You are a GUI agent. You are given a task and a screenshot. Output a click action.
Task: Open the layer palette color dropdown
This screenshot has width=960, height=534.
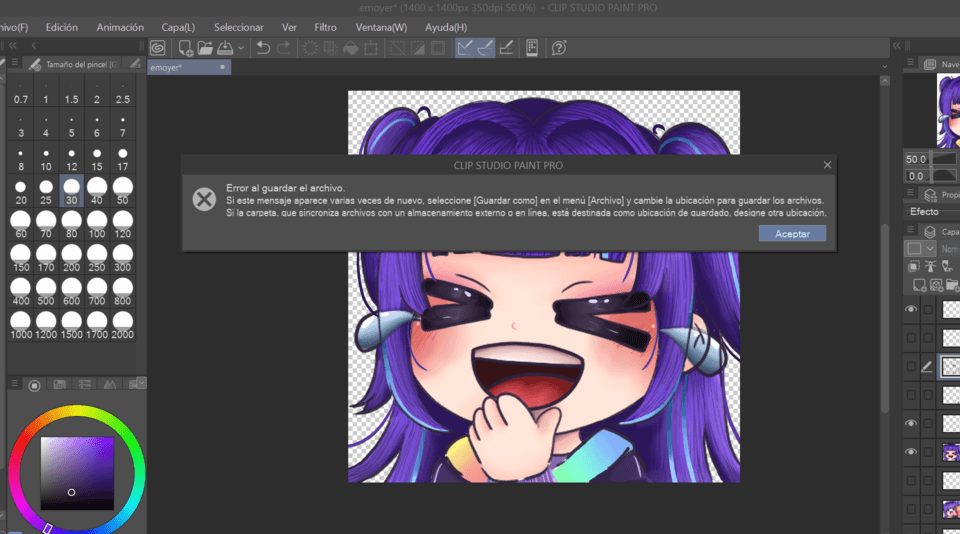[x=920, y=249]
